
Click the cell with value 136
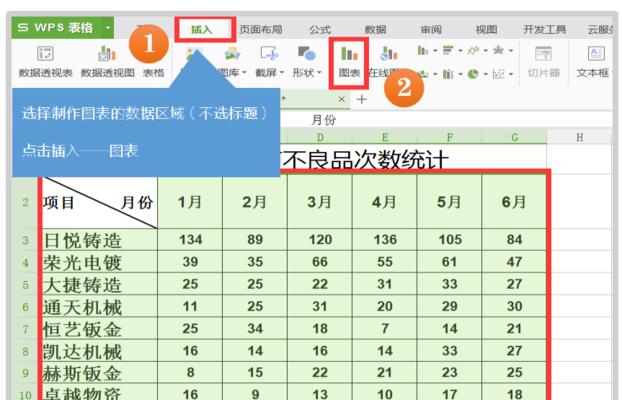pos(385,240)
